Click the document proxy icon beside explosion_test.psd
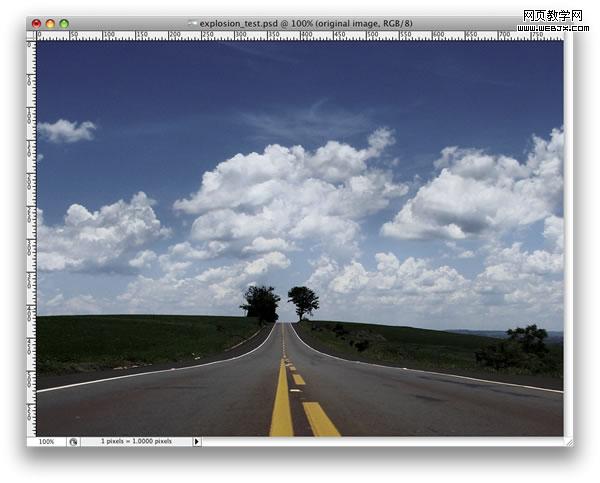 point(192,23)
